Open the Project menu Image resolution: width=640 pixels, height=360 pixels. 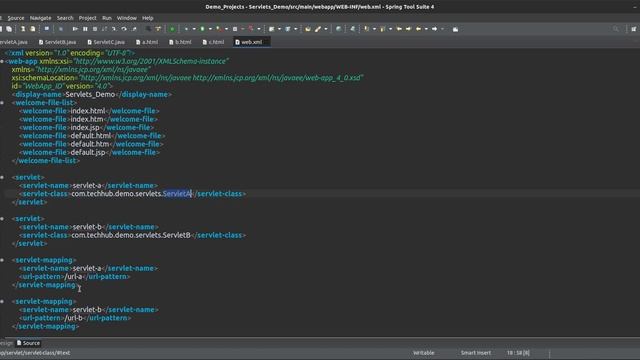[87, 18]
